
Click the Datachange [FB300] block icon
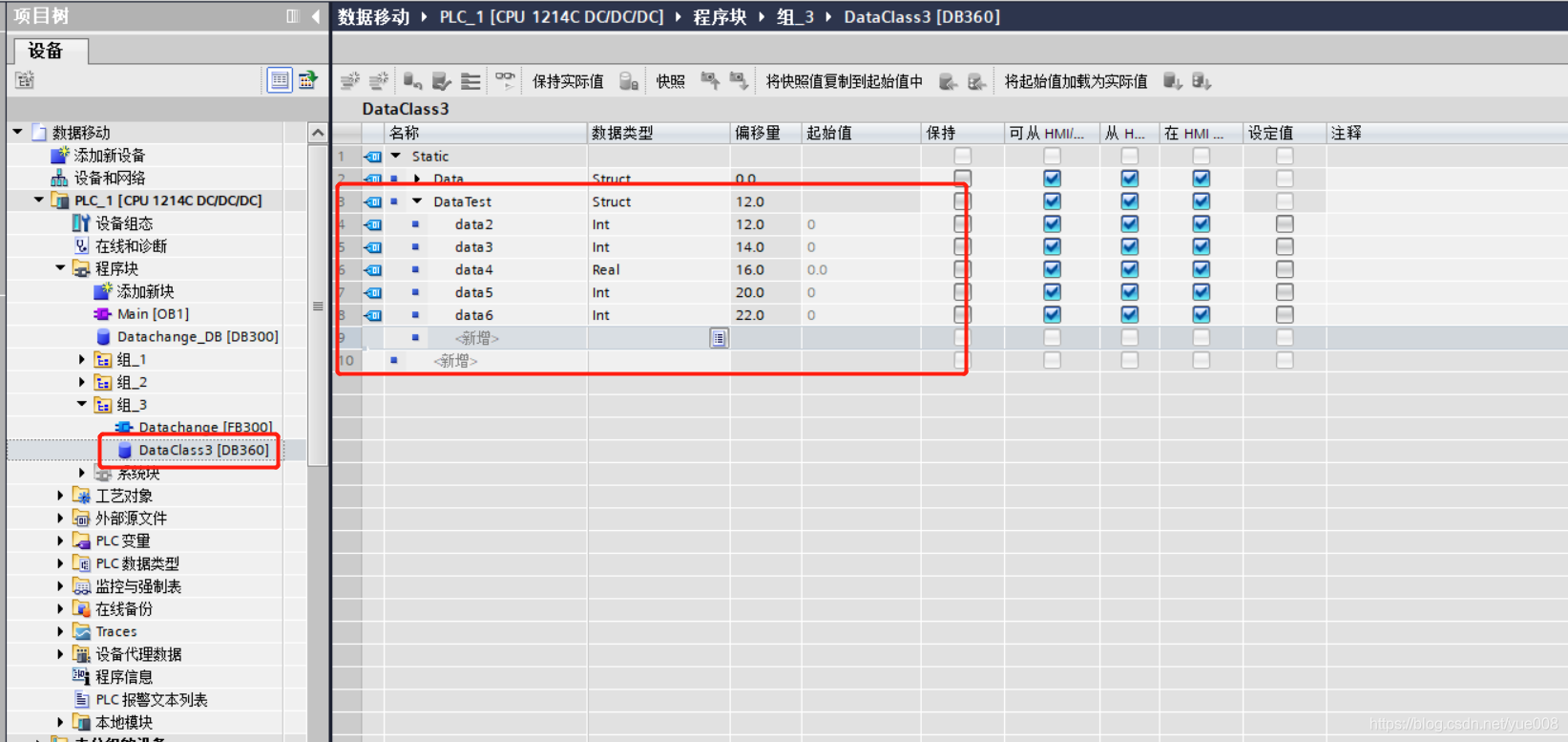(124, 428)
